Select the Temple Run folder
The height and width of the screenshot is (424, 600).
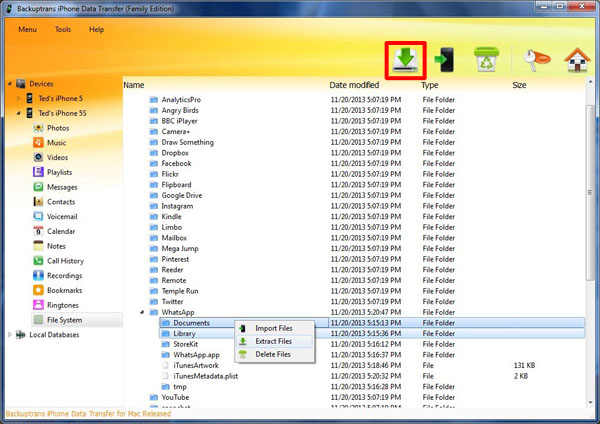click(180, 291)
